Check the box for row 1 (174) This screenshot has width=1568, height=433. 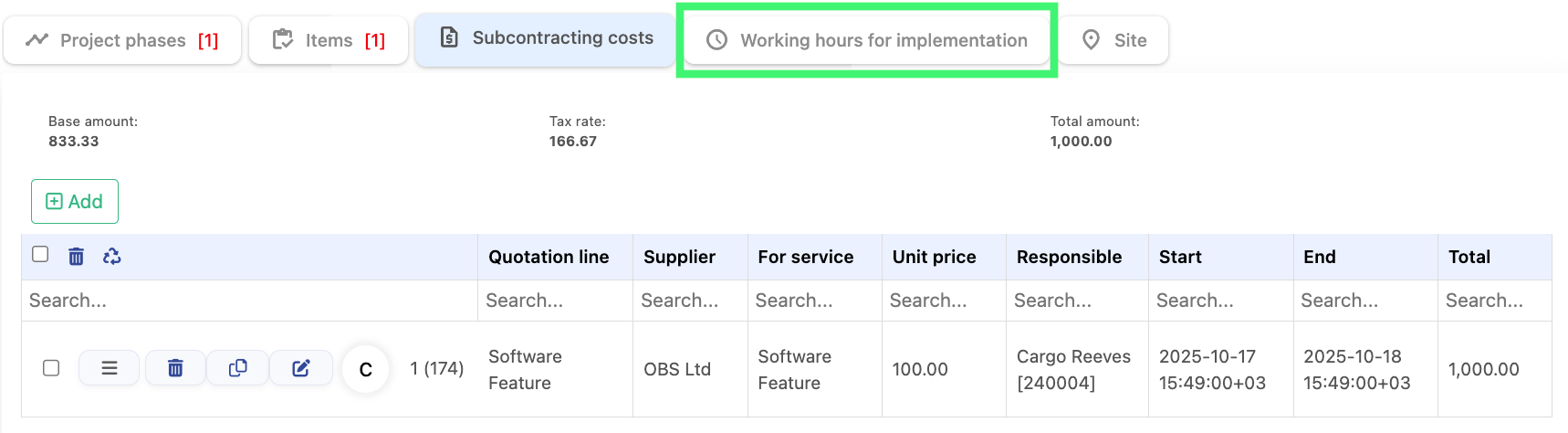point(51,367)
